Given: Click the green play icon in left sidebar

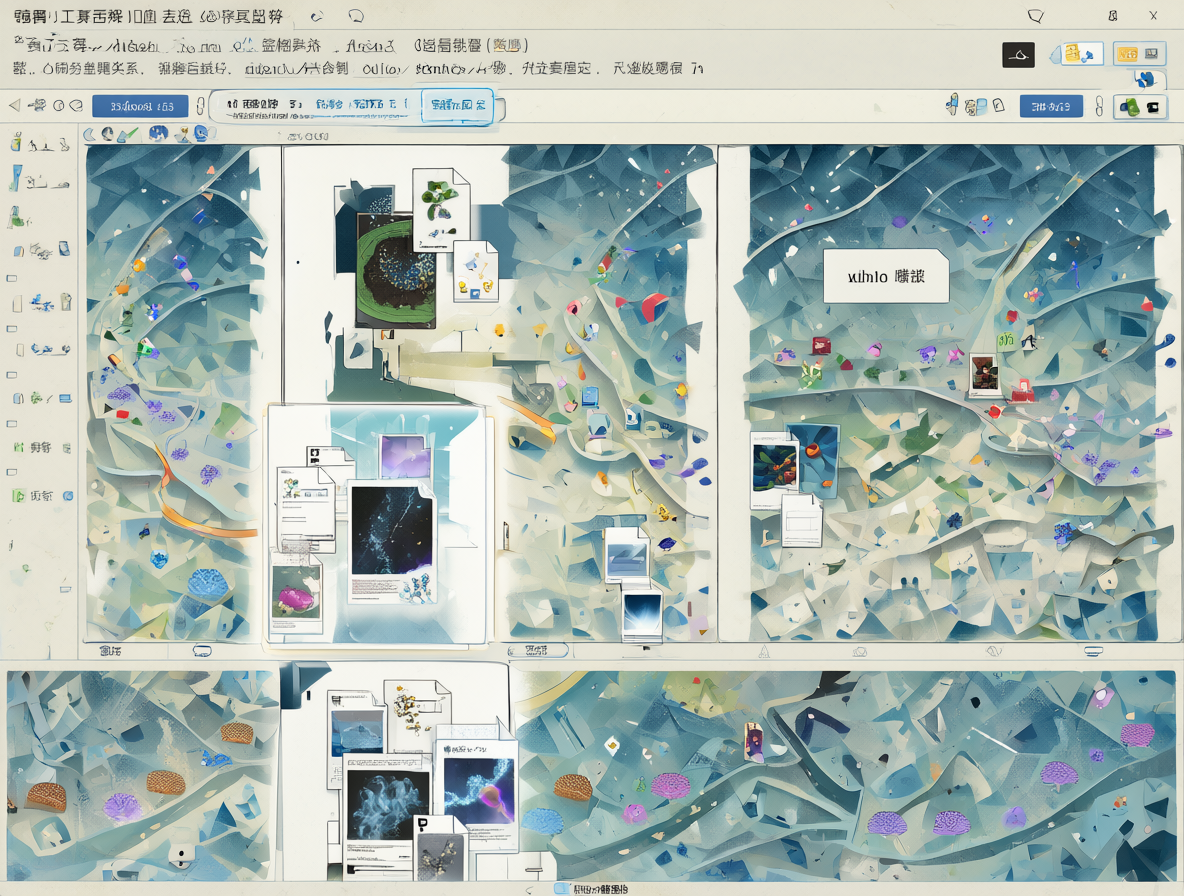Looking at the screenshot, I should click(18, 496).
